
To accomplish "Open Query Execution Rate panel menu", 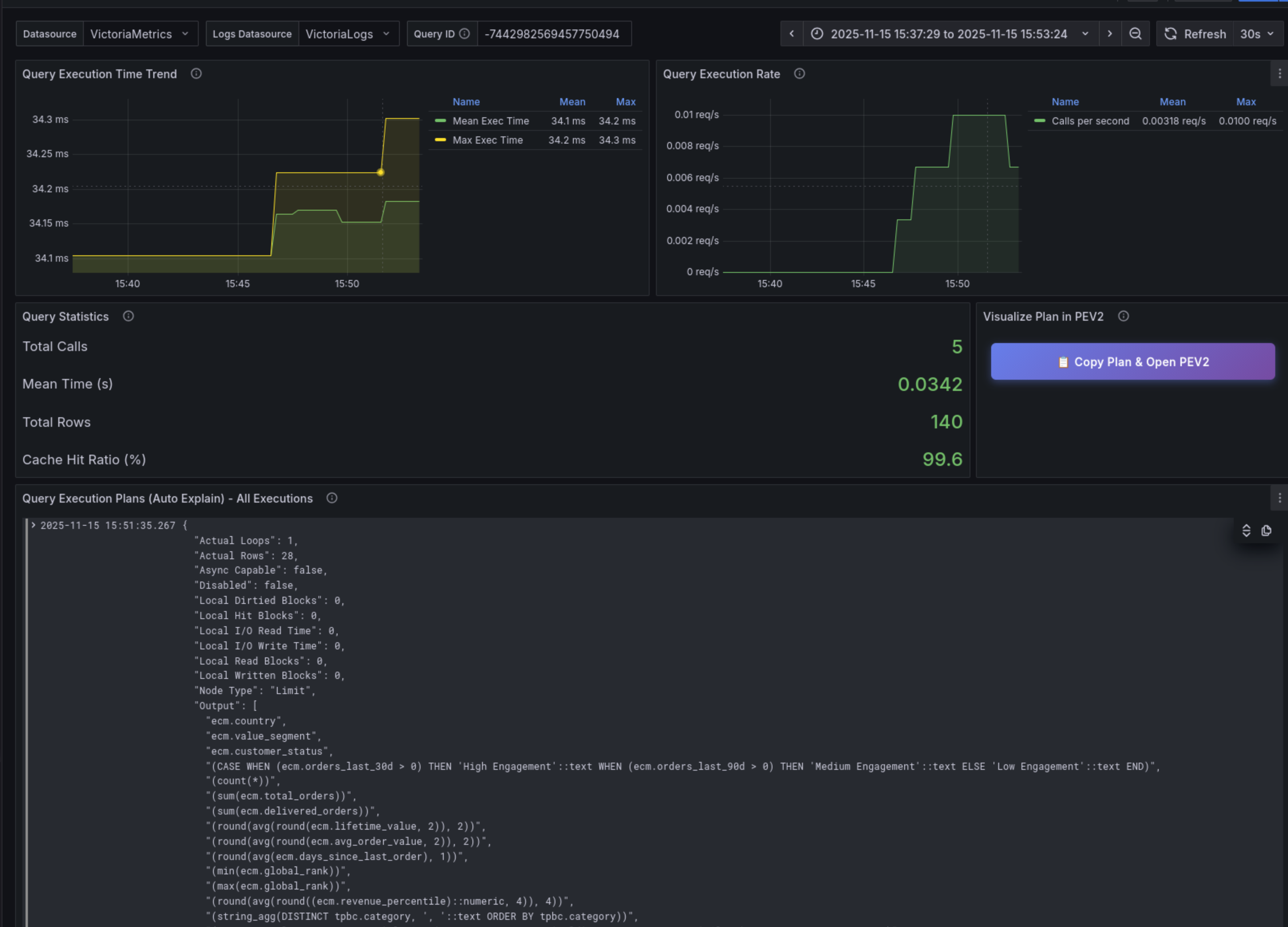I will (x=1280, y=74).
